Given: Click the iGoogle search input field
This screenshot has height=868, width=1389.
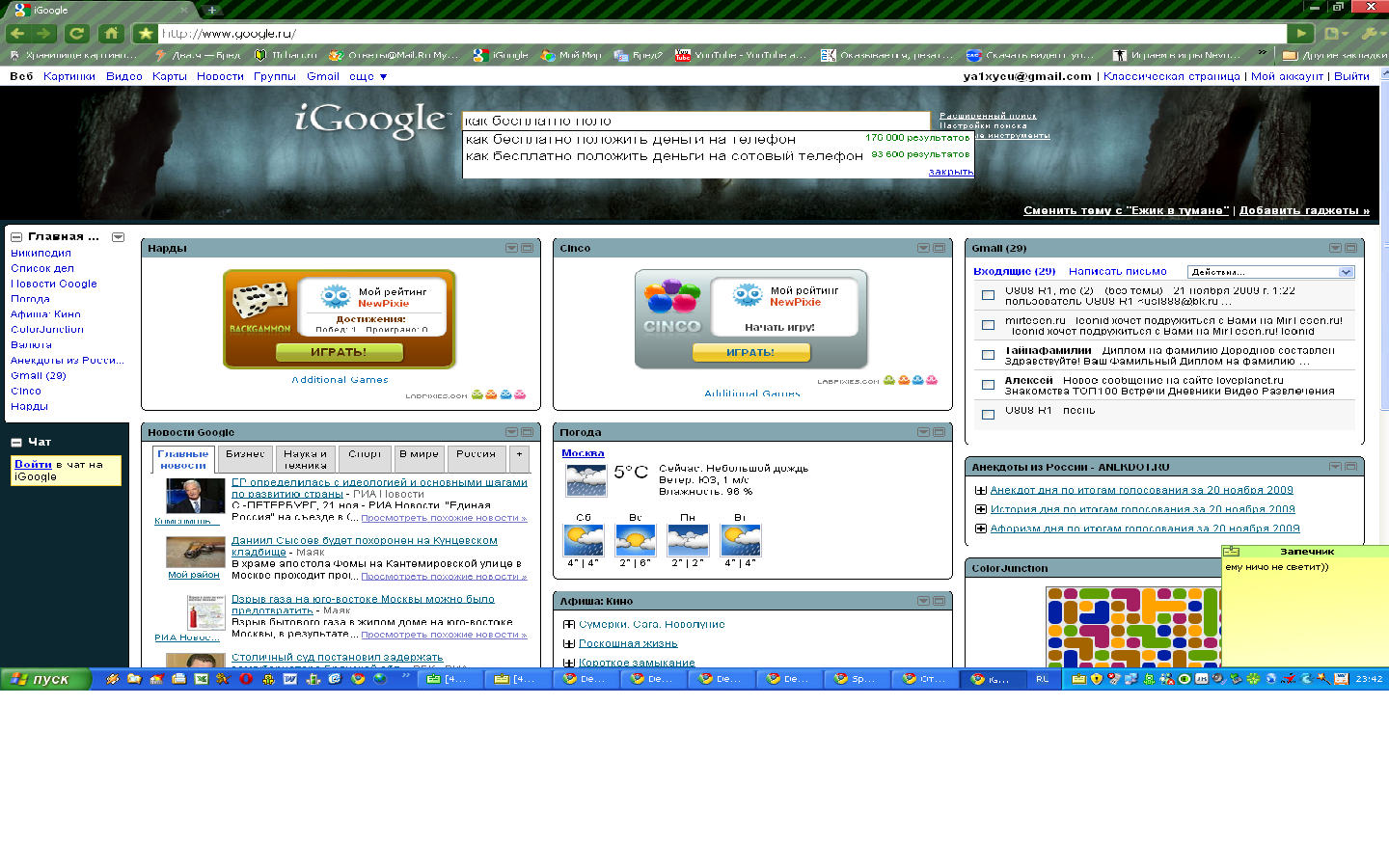Looking at the screenshot, I should click(696, 121).
